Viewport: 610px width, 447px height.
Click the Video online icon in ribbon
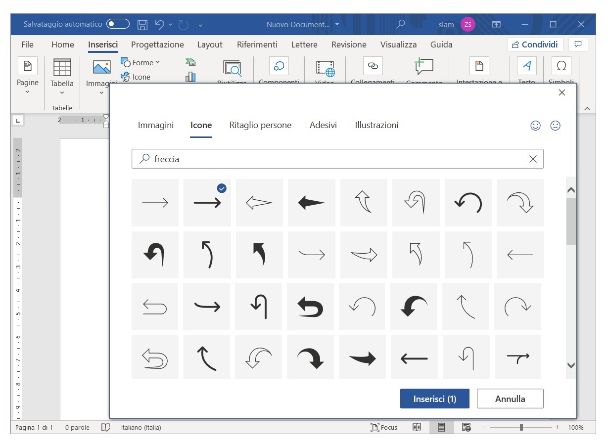[x=325, y=68]
